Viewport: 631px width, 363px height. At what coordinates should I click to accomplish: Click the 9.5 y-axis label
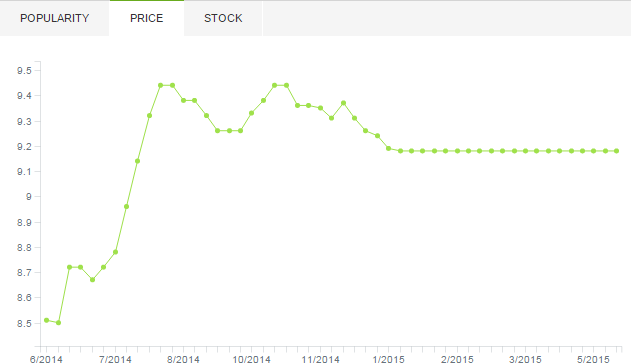[x=24, y=71]
